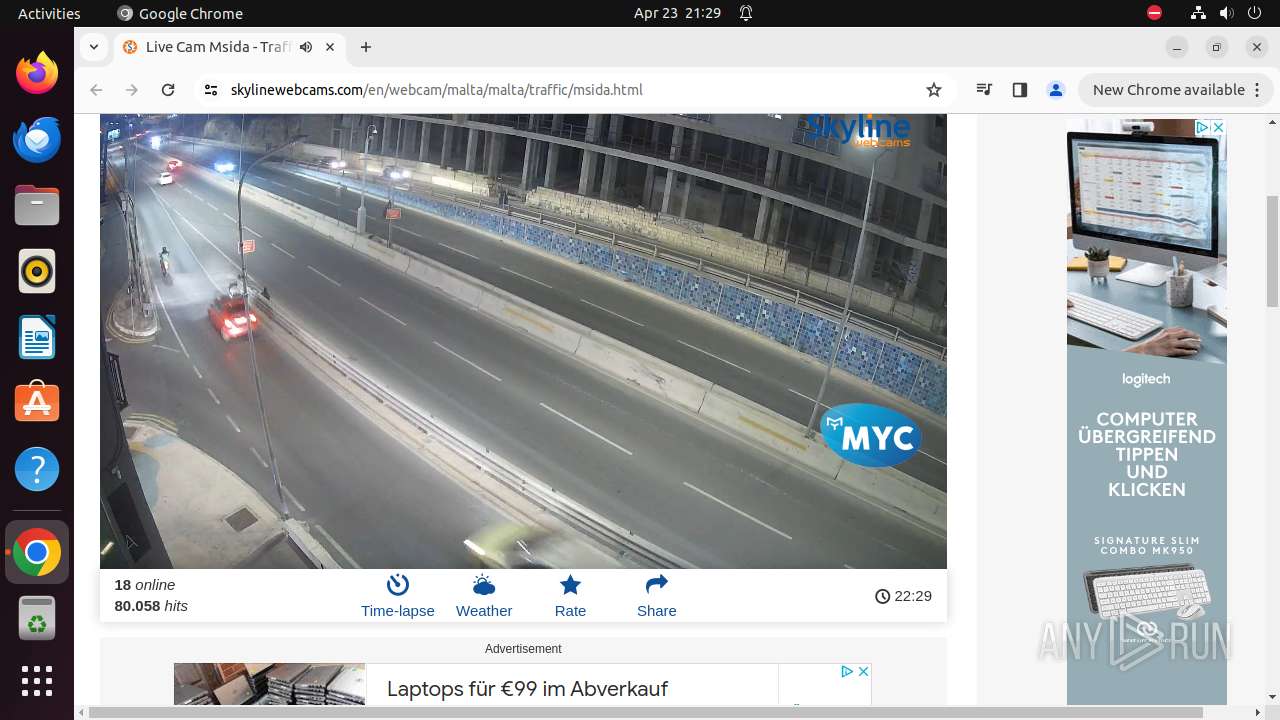Open the Activities overview
The width and height of the screenshot is (1280, 720).
coord(49,13)
